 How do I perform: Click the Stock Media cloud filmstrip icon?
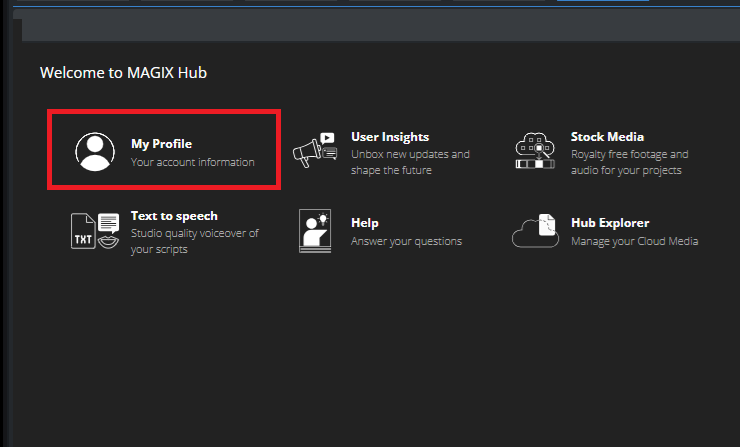[535, 152]
